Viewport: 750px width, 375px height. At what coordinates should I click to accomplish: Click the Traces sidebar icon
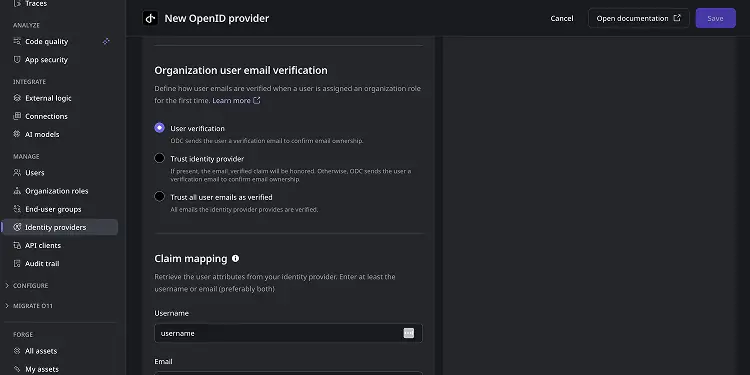[17, 3]
